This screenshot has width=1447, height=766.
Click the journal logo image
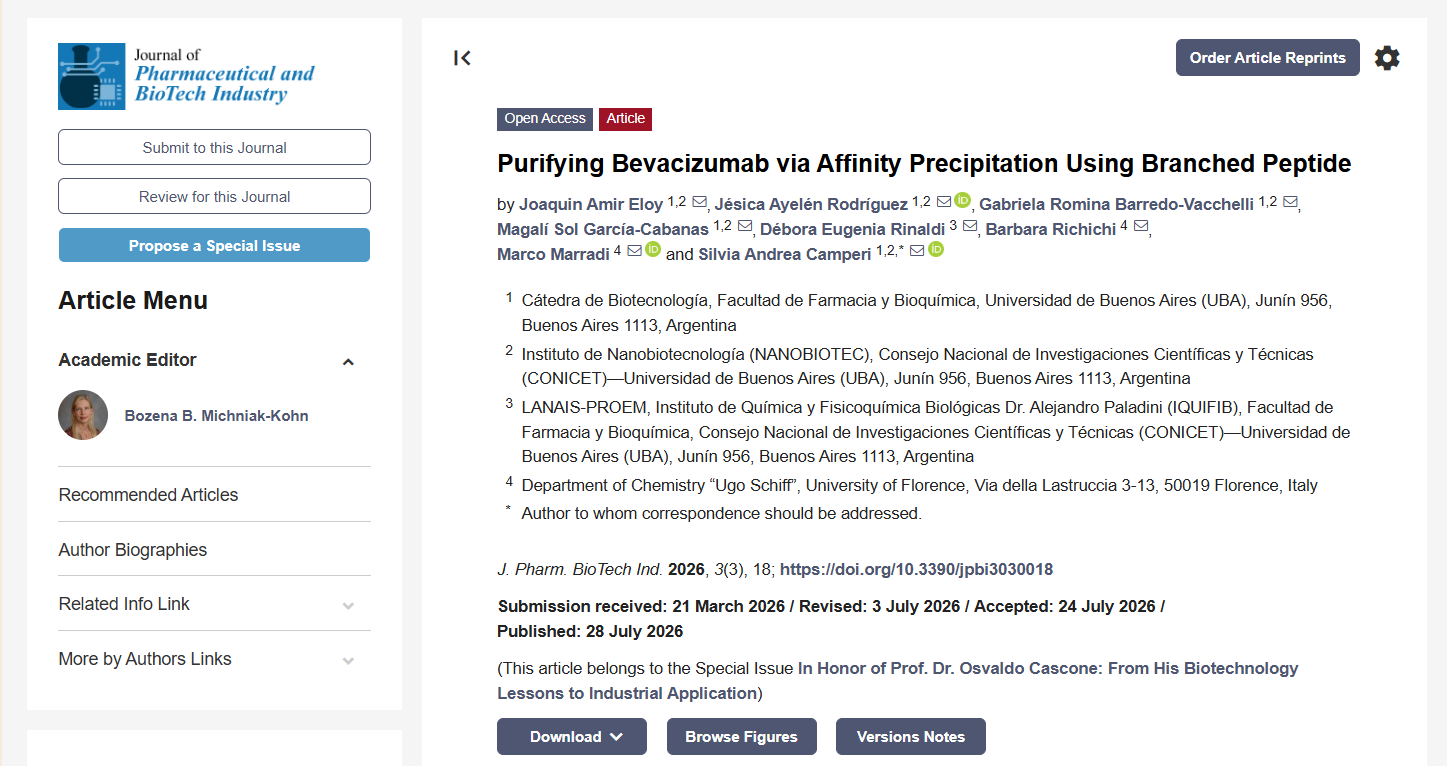tap(187, 76)
